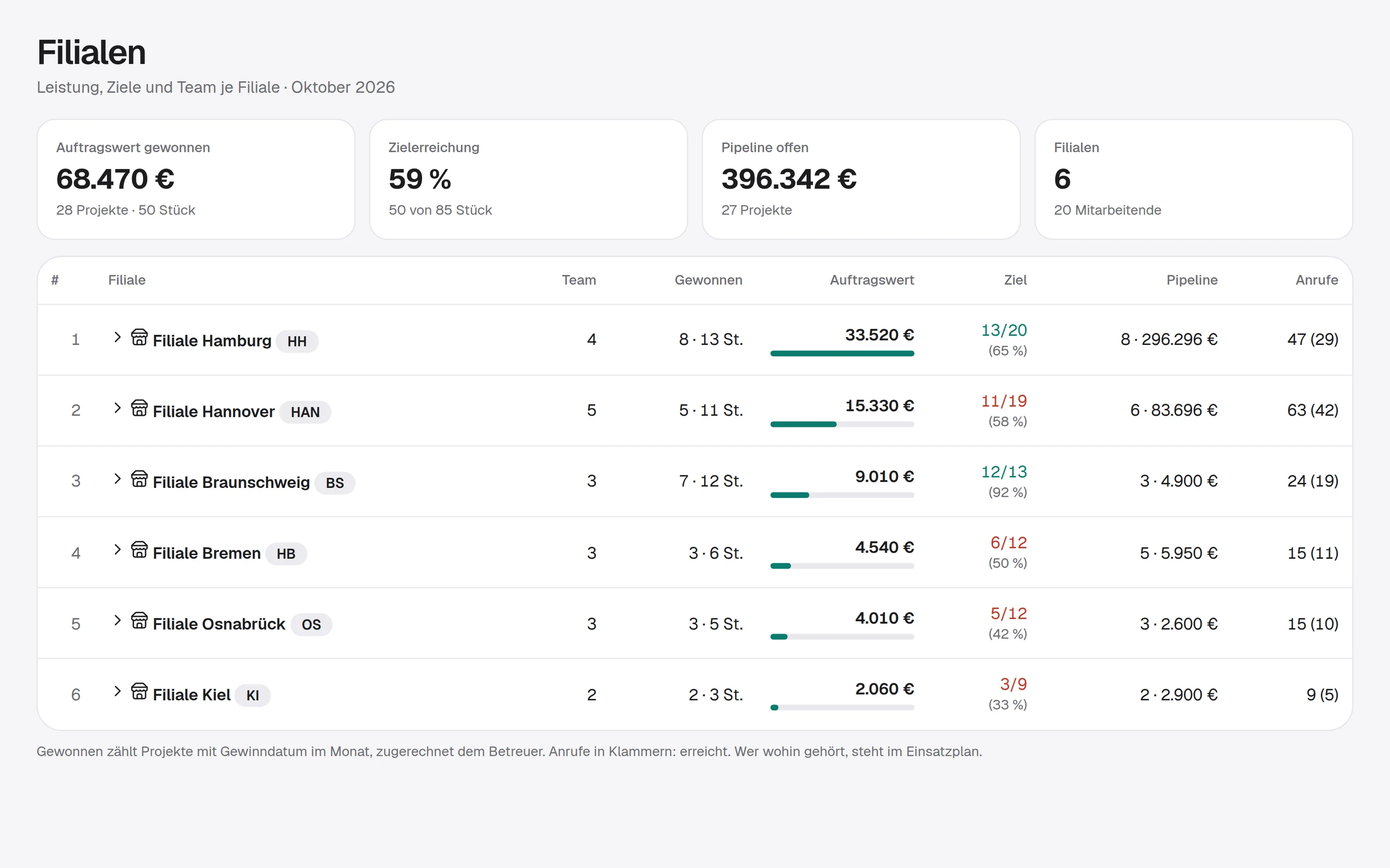Click the store icon beside Filiale Kiel

point(140,691)
